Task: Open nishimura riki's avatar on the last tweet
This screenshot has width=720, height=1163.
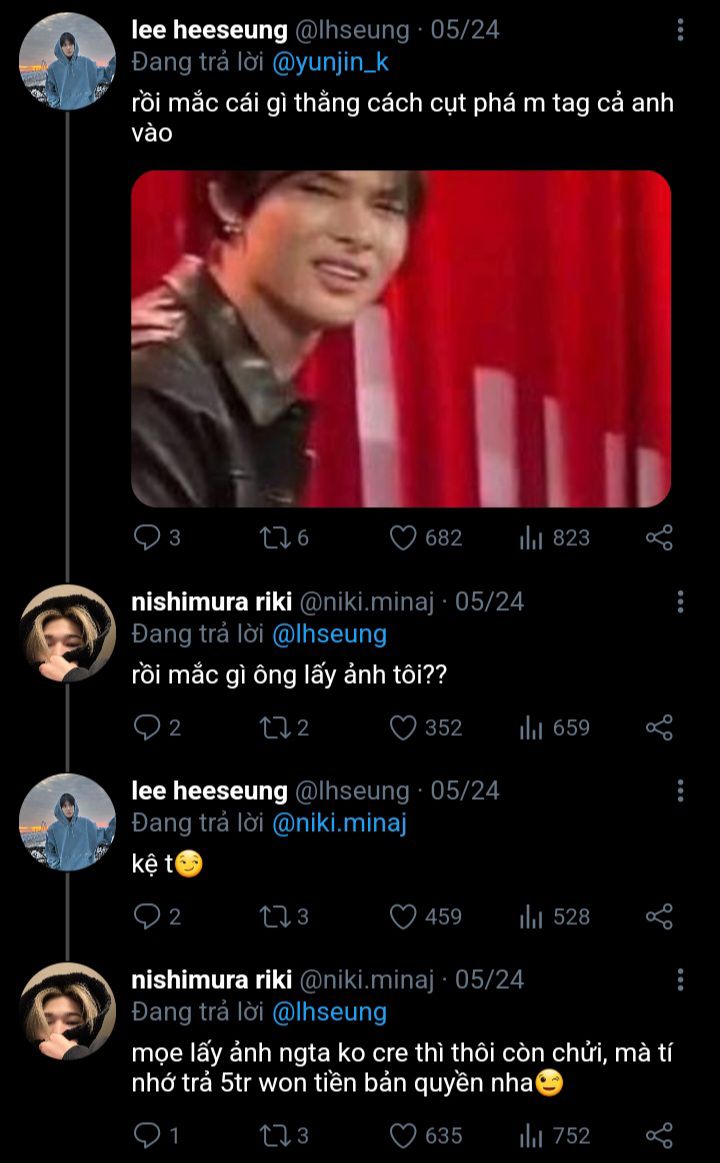Action: click(x=68, y=1010)
